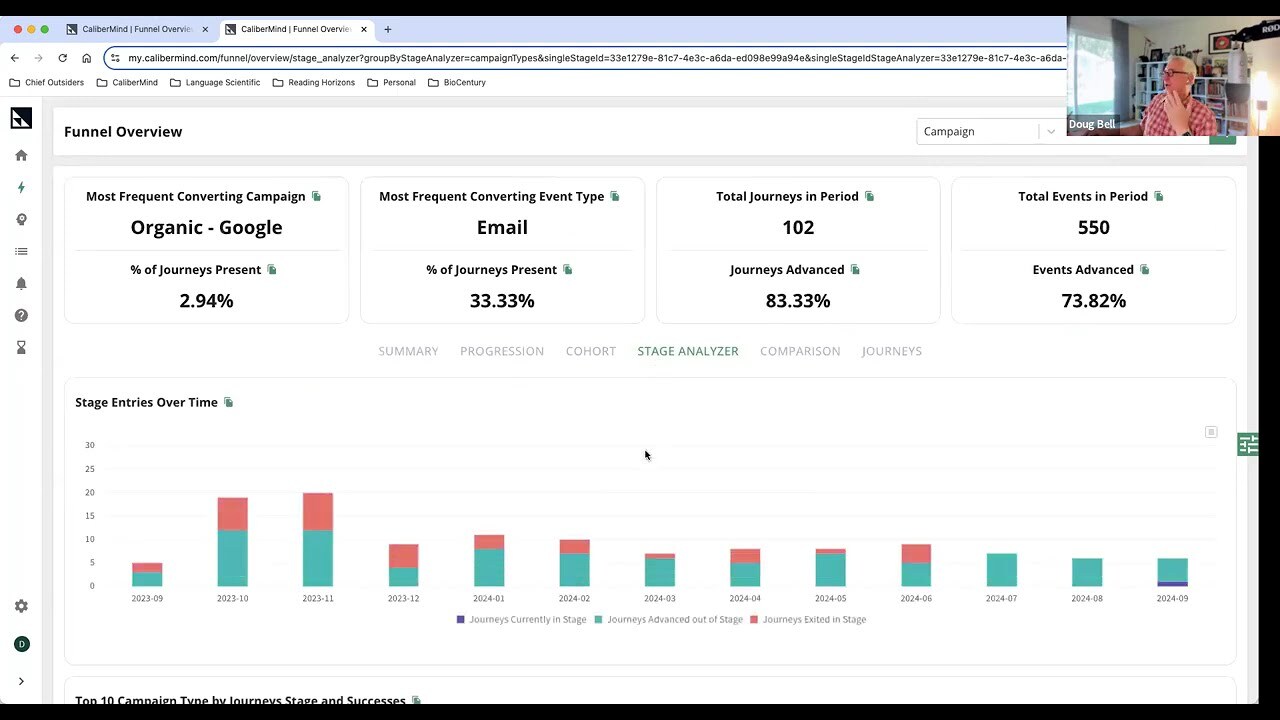Click the small chart options box icon
The image size is (1280, 720).
(x=1211, y=432)
